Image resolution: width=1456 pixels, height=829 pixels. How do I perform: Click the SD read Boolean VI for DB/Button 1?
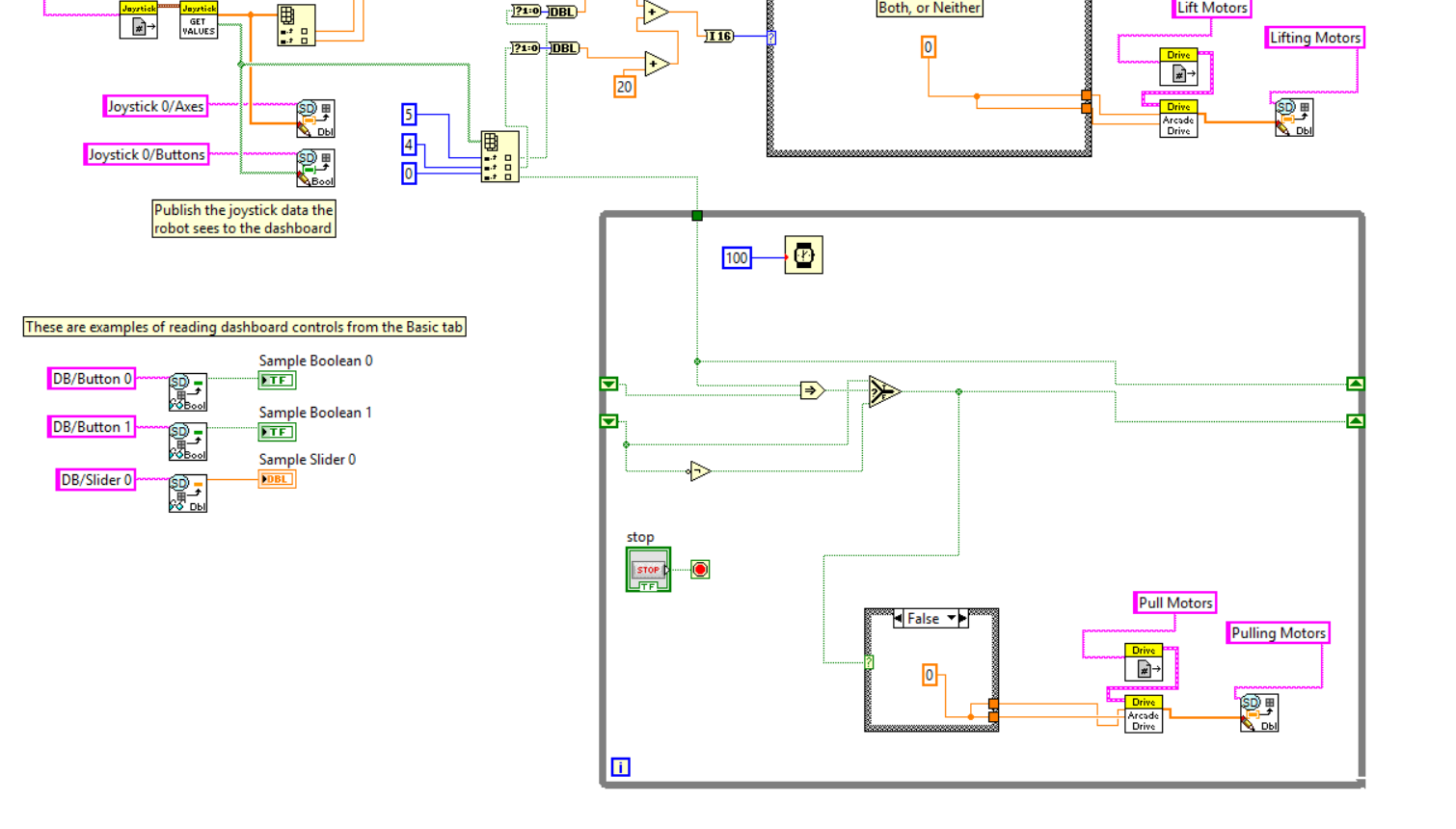click(x=188, y=441)
